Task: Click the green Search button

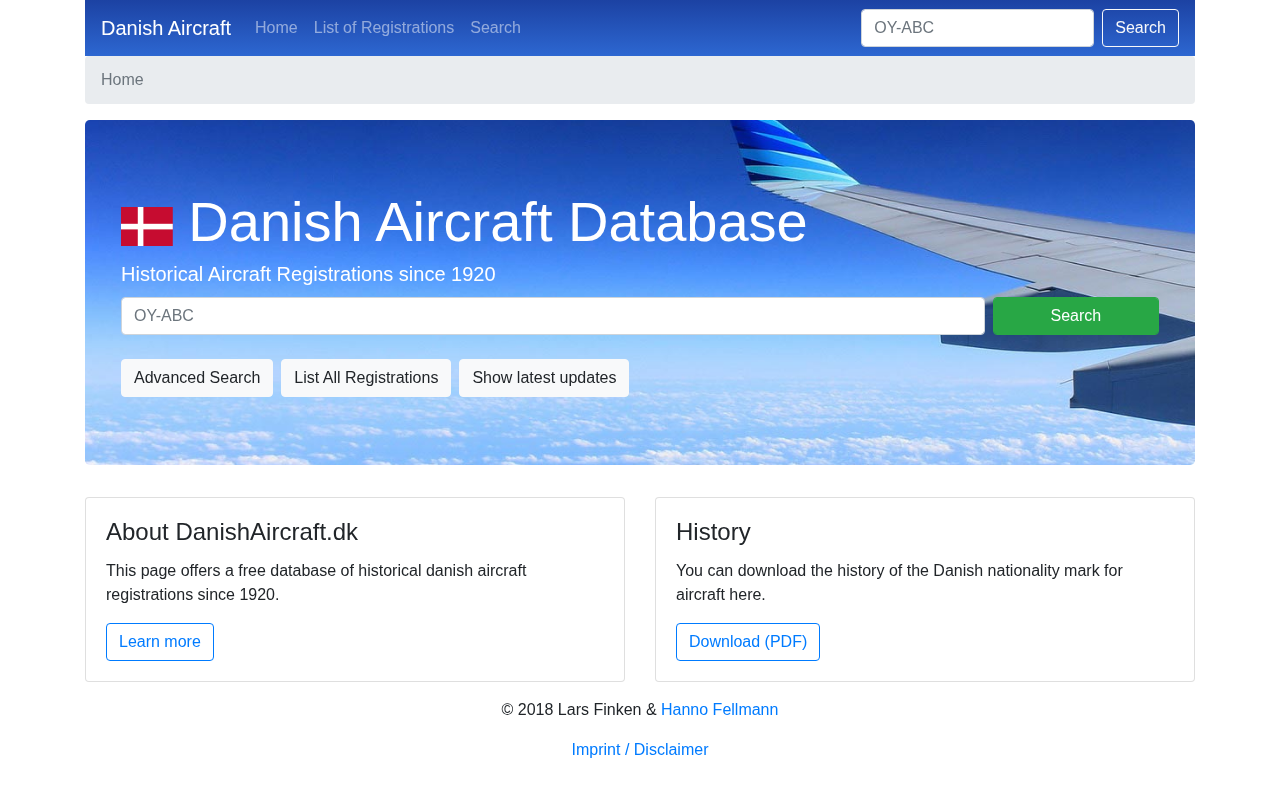Action: pos(1076,316)
